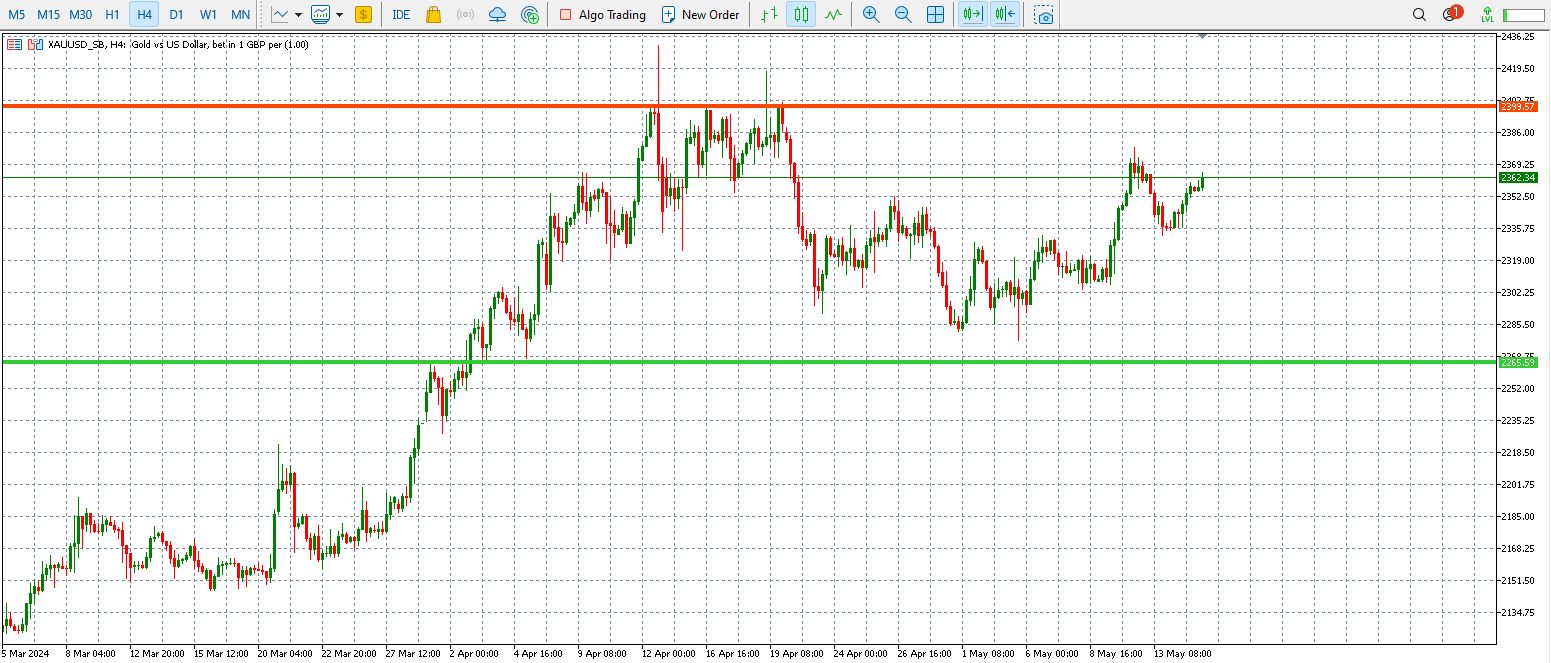1551x663 pixels.
Task: Click the chart shift triangle marker
Action: coord(1202,36)
